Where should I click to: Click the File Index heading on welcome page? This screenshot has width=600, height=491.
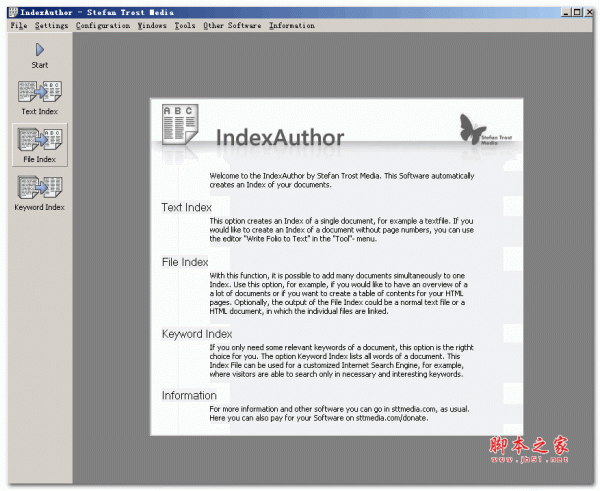coord(185,262)
